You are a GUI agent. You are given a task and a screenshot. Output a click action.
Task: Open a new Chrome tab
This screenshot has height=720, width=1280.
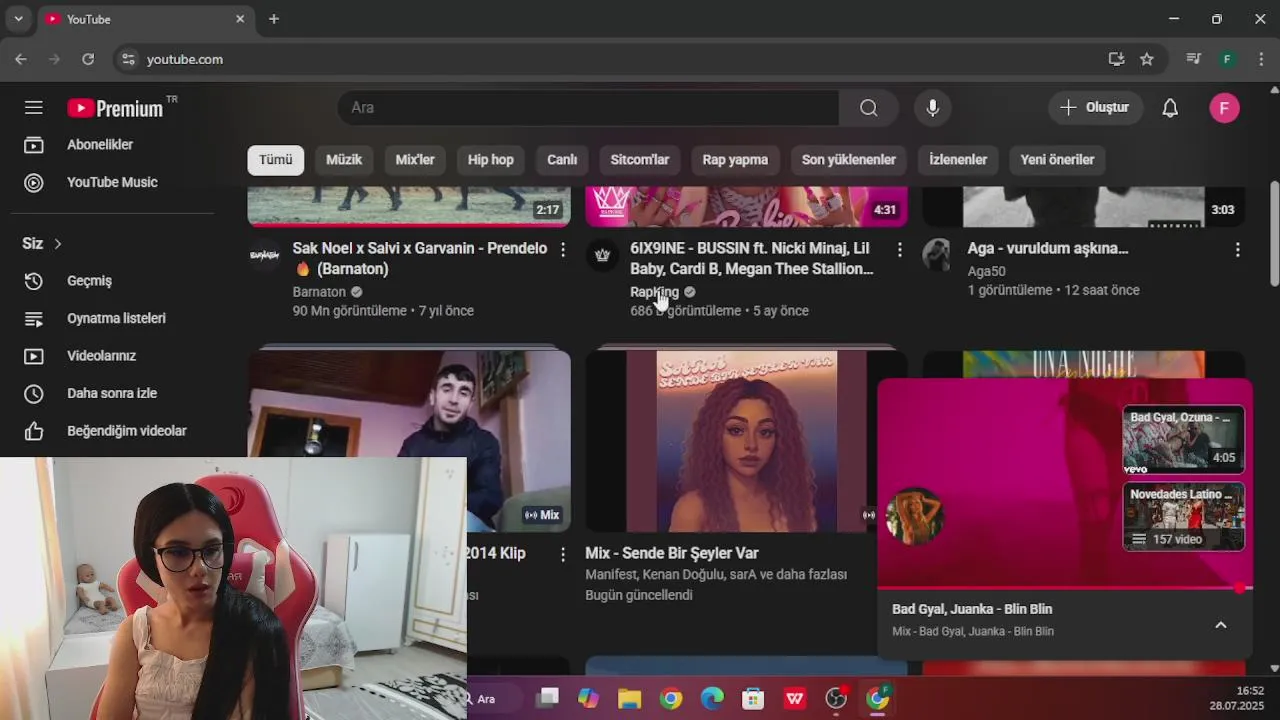point(274,19)
